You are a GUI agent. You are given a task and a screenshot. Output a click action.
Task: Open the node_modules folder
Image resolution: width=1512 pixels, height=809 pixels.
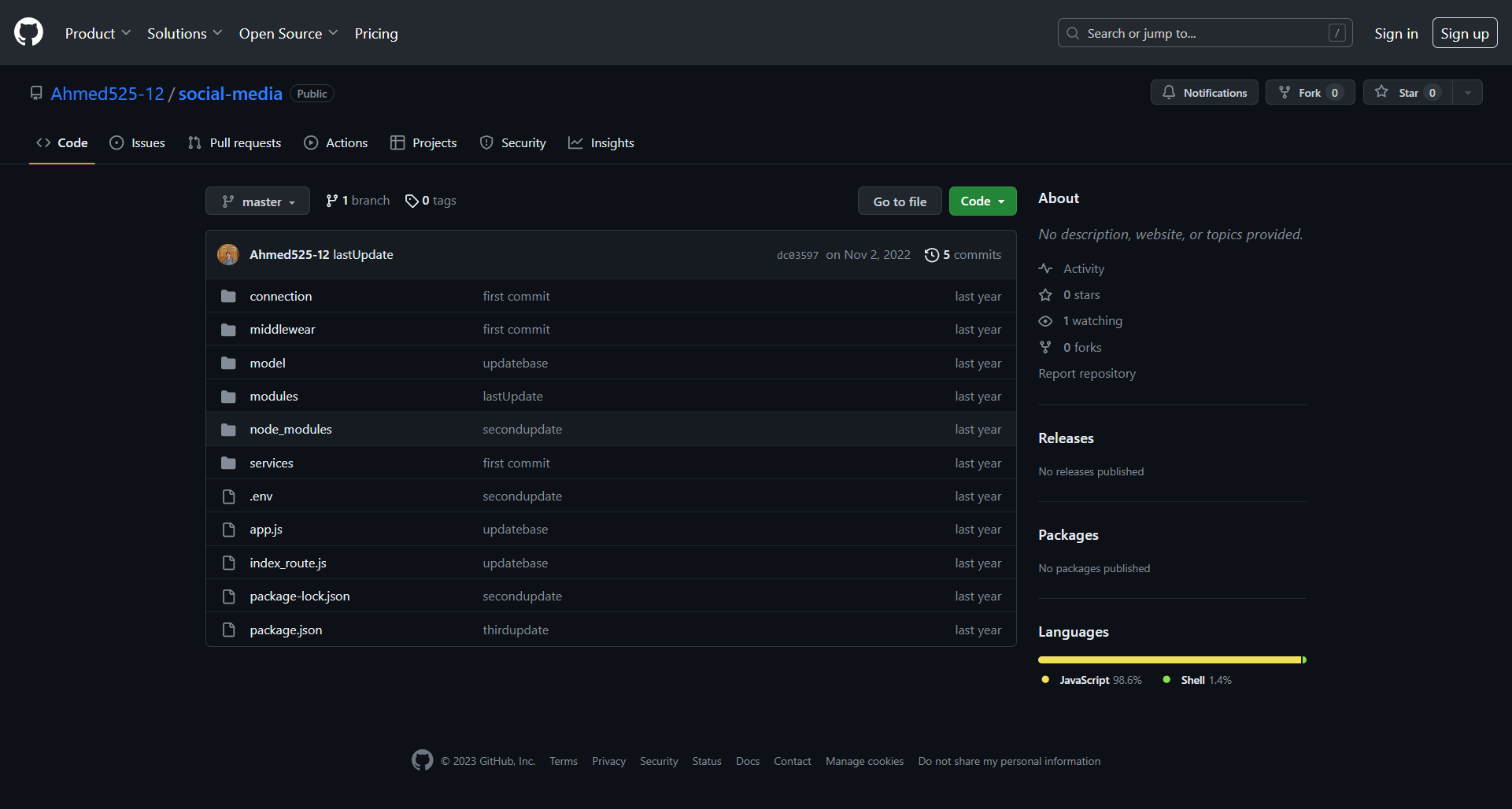pos(290,429)
